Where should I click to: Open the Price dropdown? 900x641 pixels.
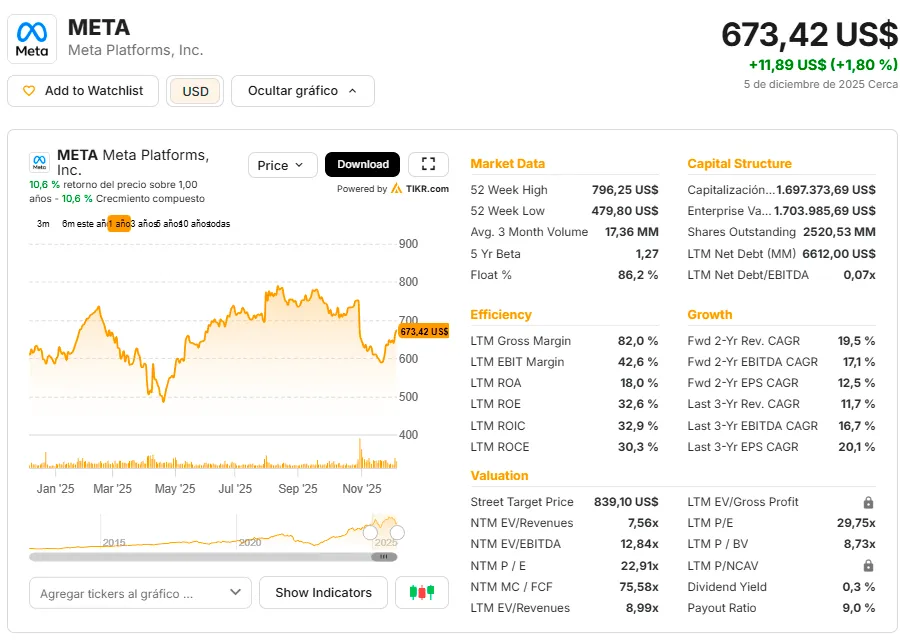click(282, 165)
